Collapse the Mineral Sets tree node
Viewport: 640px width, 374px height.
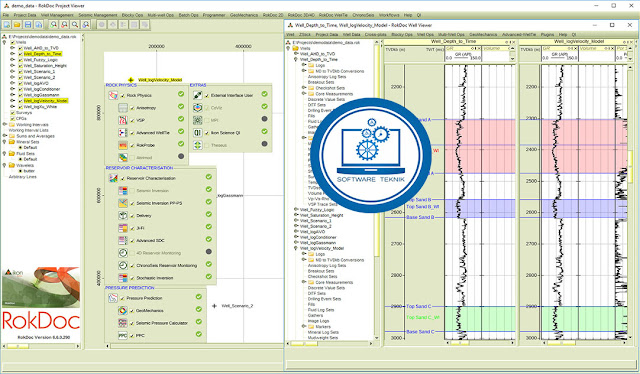pos(5,142)
